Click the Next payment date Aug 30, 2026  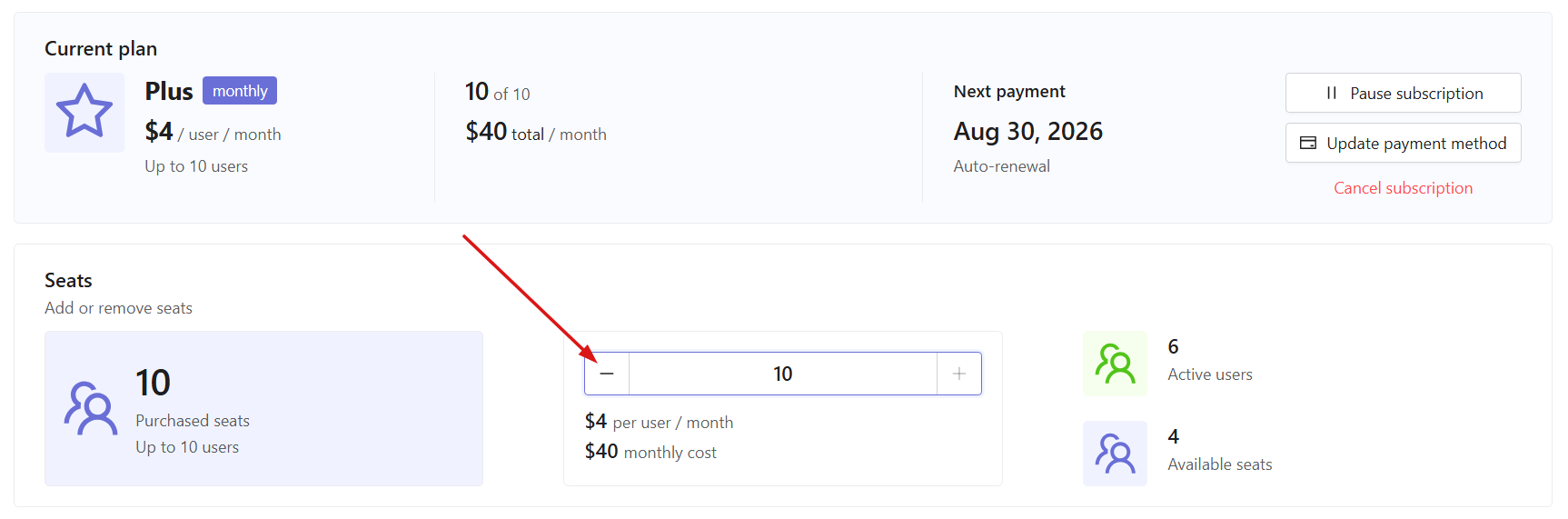coord(1028,132)
